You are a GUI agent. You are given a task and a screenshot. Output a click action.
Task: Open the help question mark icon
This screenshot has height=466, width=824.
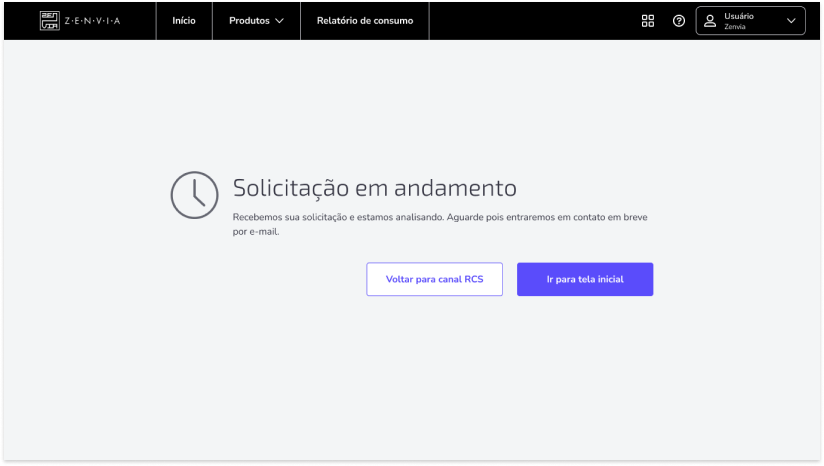click(678, 21)
